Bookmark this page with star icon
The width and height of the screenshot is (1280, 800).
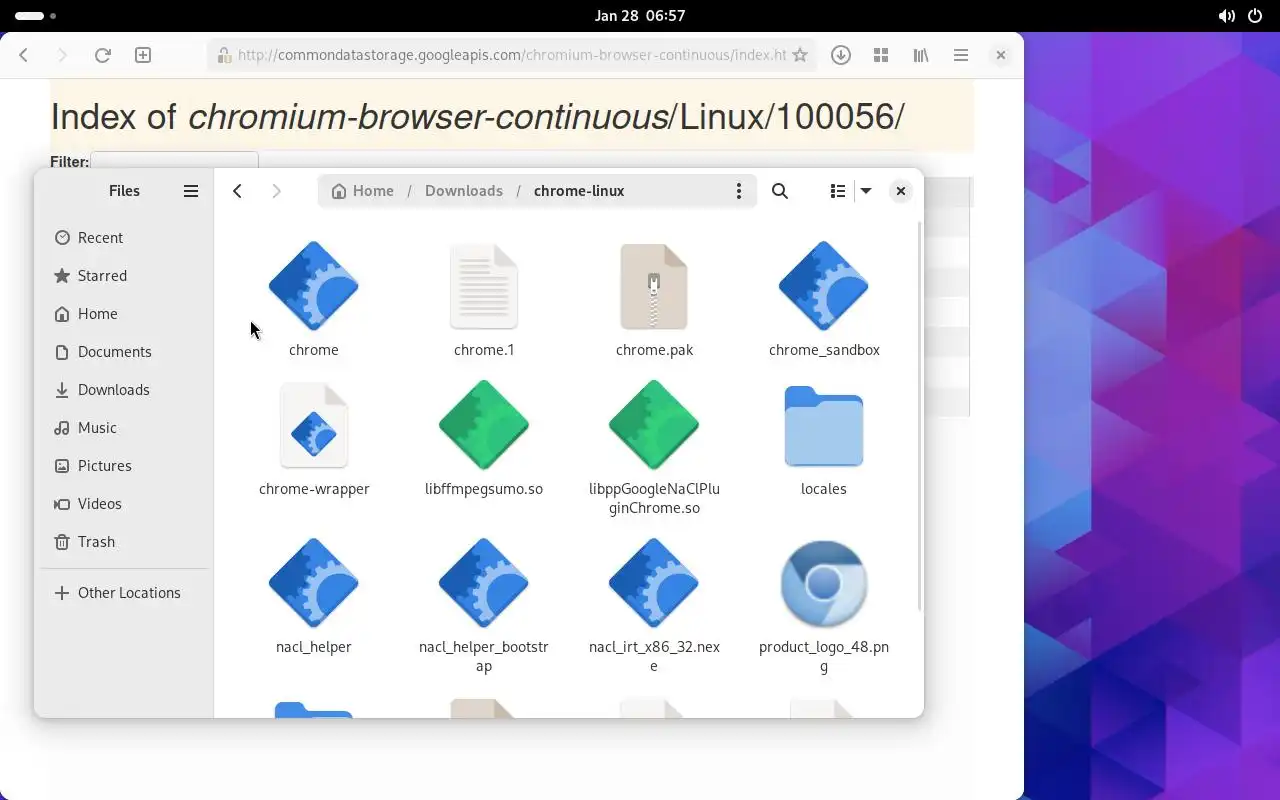pyautogui.click(x=800, y=55)
